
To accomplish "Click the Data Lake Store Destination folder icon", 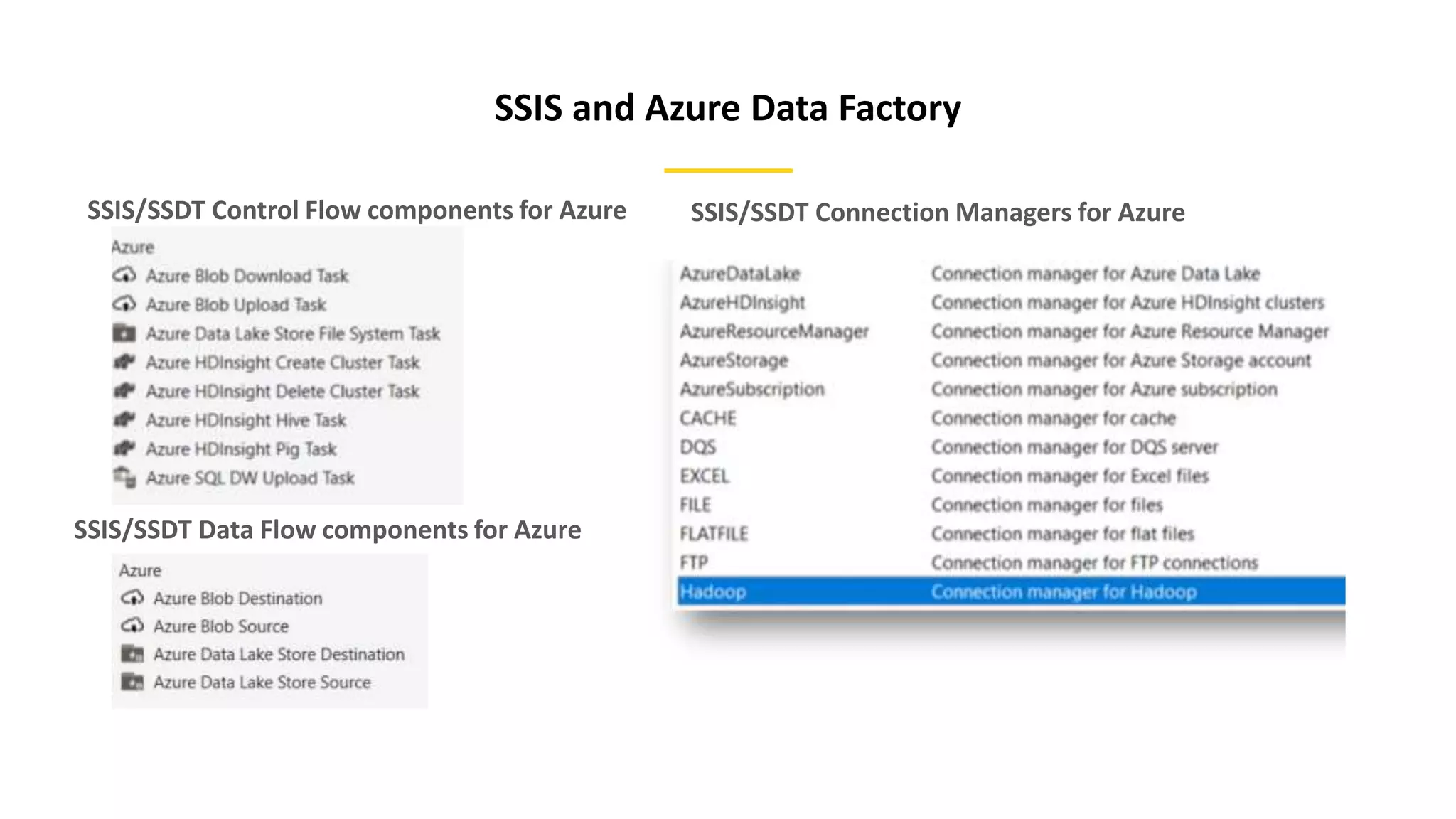I will coord(132,653).
